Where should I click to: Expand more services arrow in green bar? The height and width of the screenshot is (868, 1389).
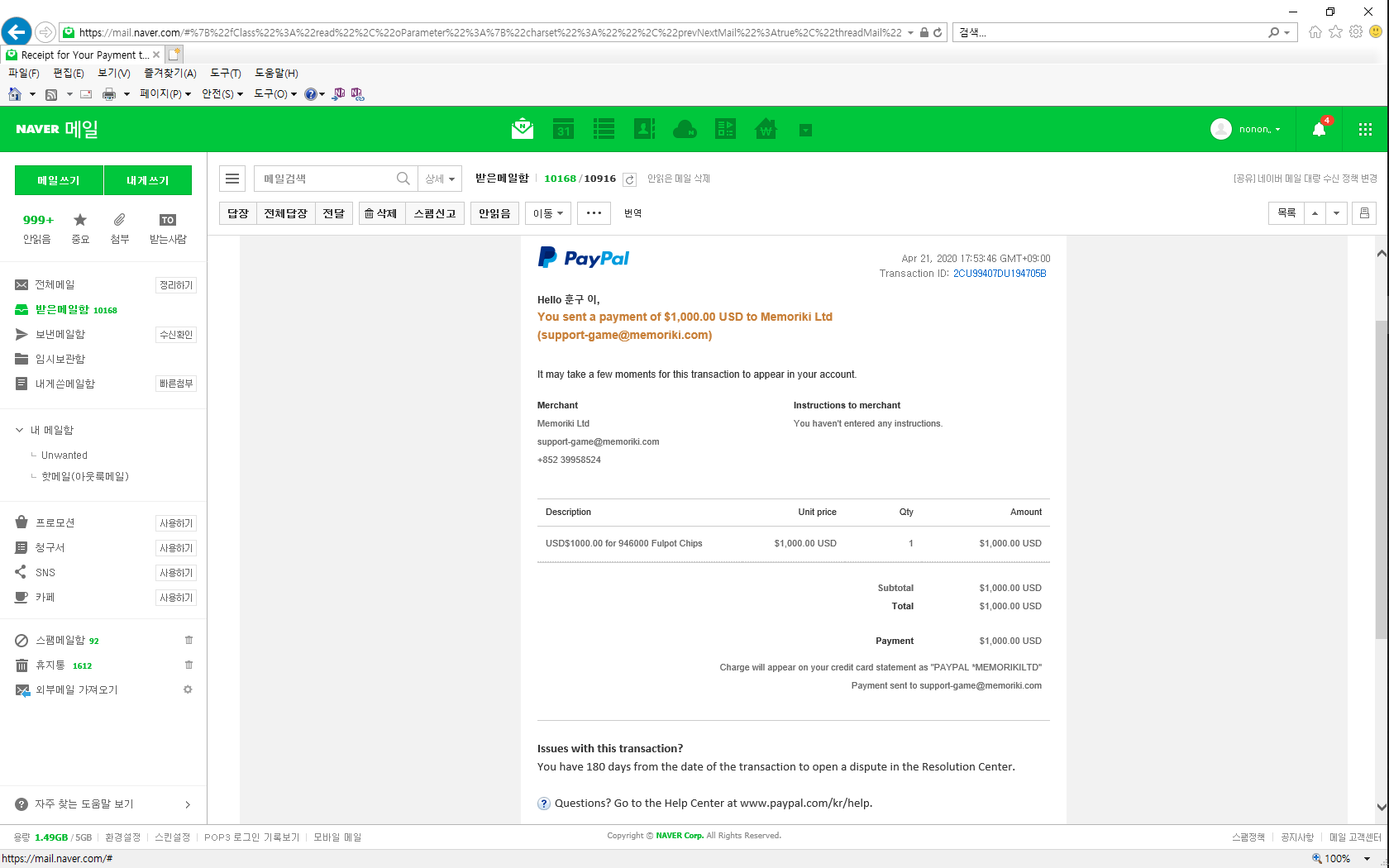805,130
